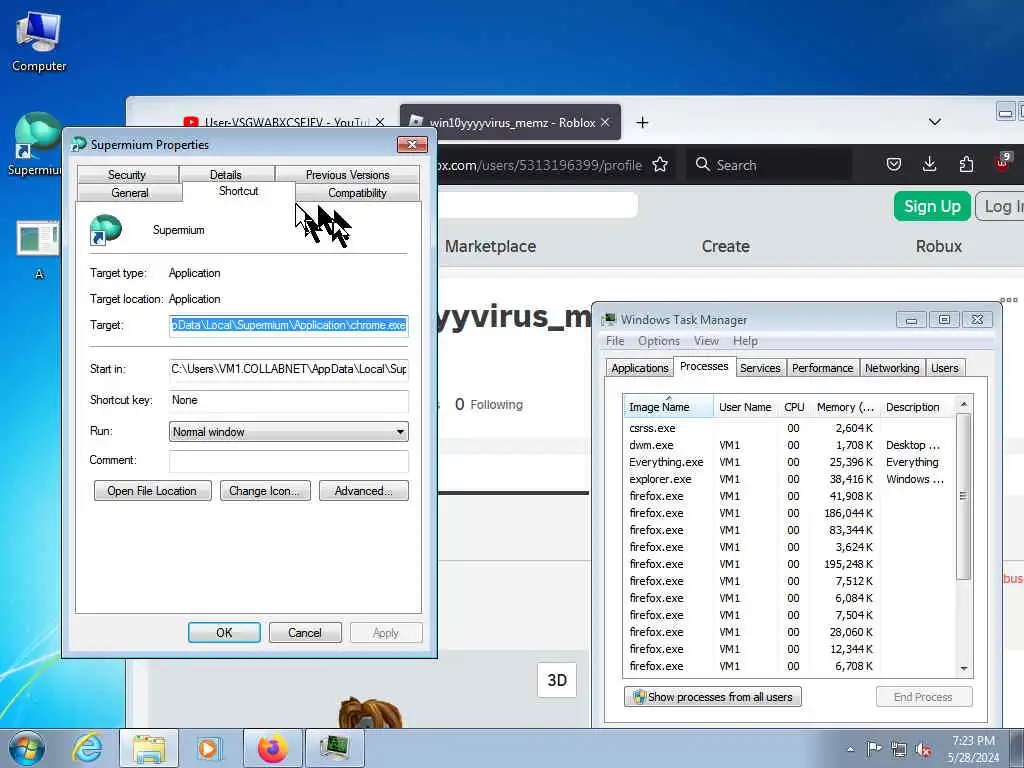Switch to the YouTube browser tab
The image size is (1024, 768).
(284, 122)
